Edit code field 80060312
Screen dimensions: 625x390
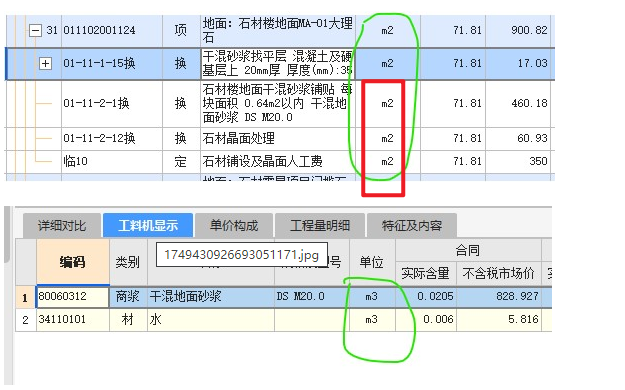(73, 297)
